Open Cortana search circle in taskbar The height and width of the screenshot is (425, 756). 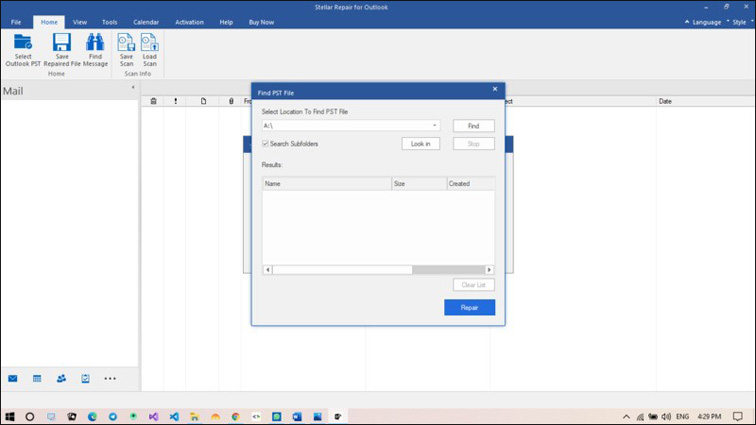[29, 416]
